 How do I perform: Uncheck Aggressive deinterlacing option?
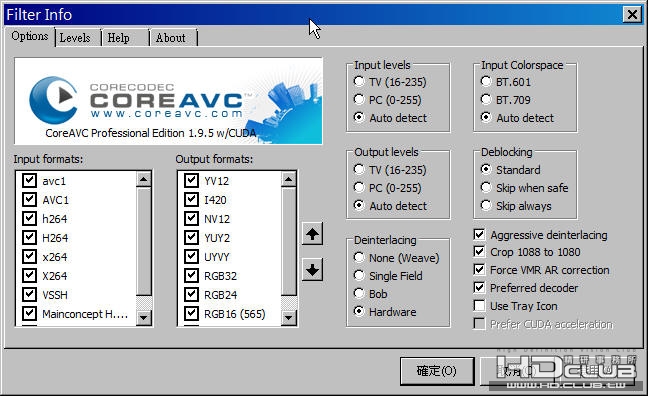tap(479, 235)
